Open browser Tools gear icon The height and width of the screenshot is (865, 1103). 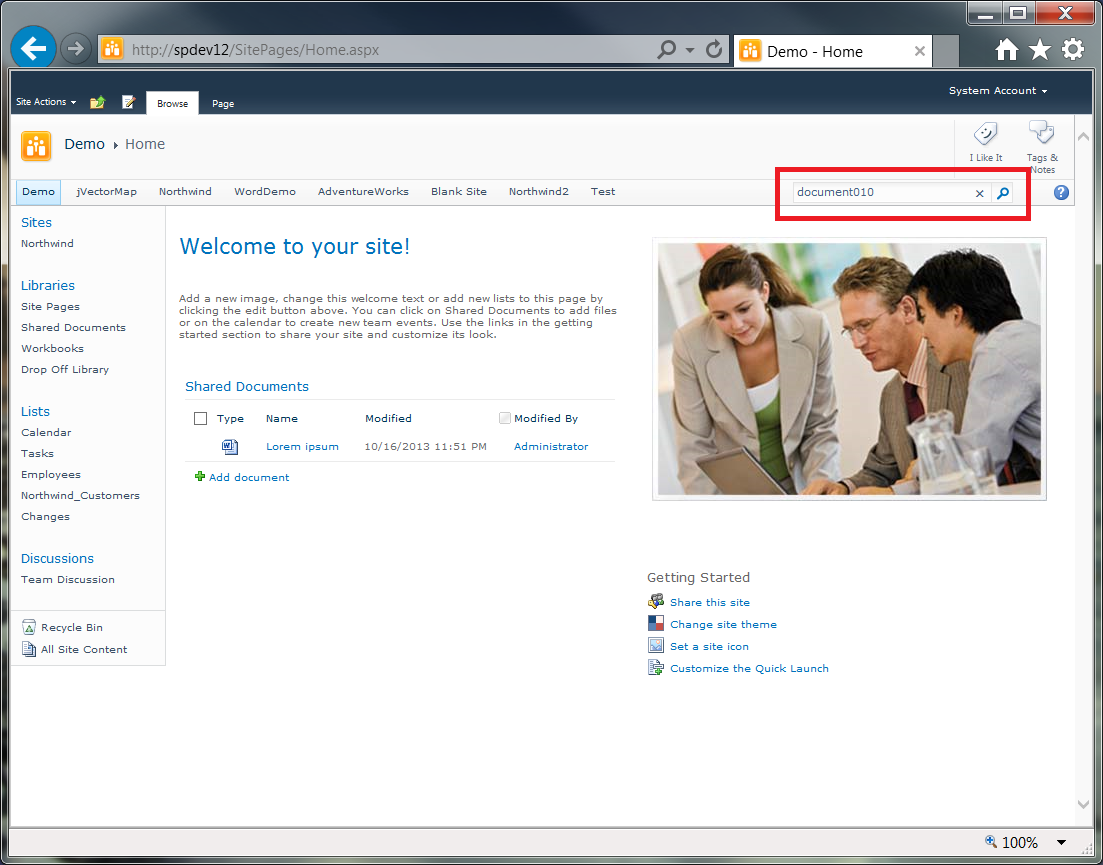click(x=1073, y=49)
